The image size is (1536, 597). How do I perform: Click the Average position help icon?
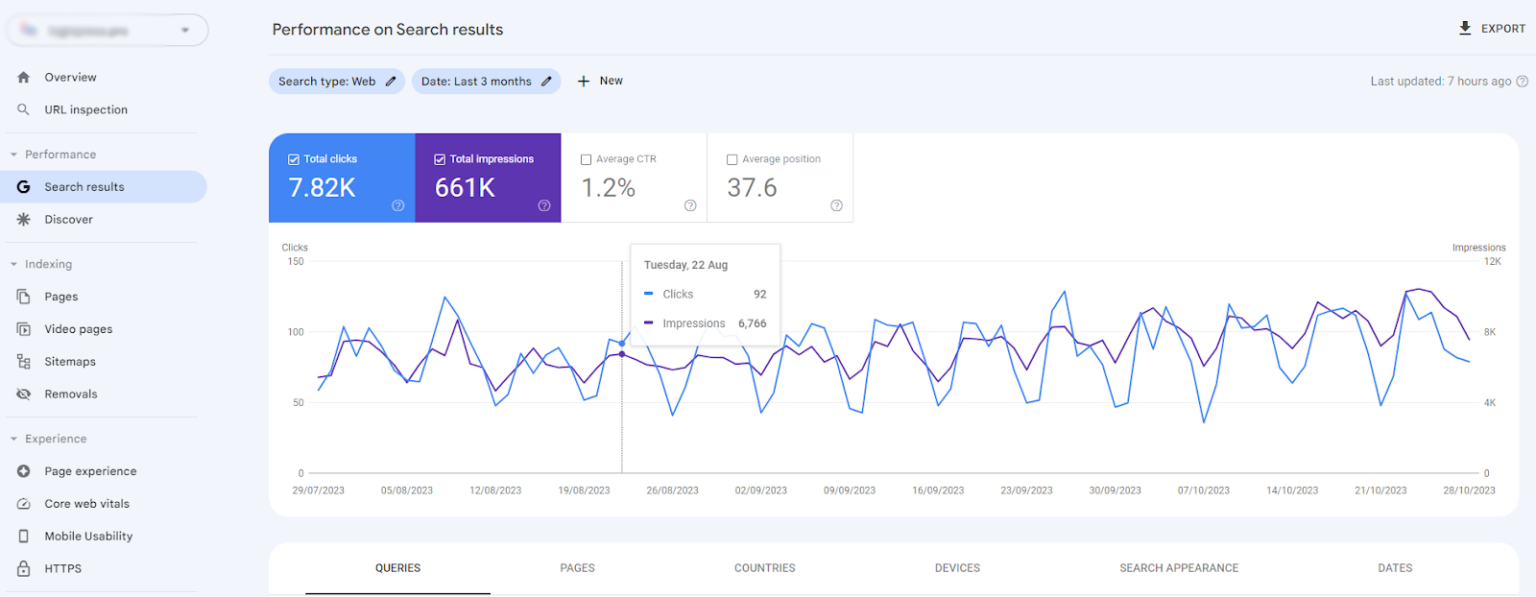click(x=836, y=205)
